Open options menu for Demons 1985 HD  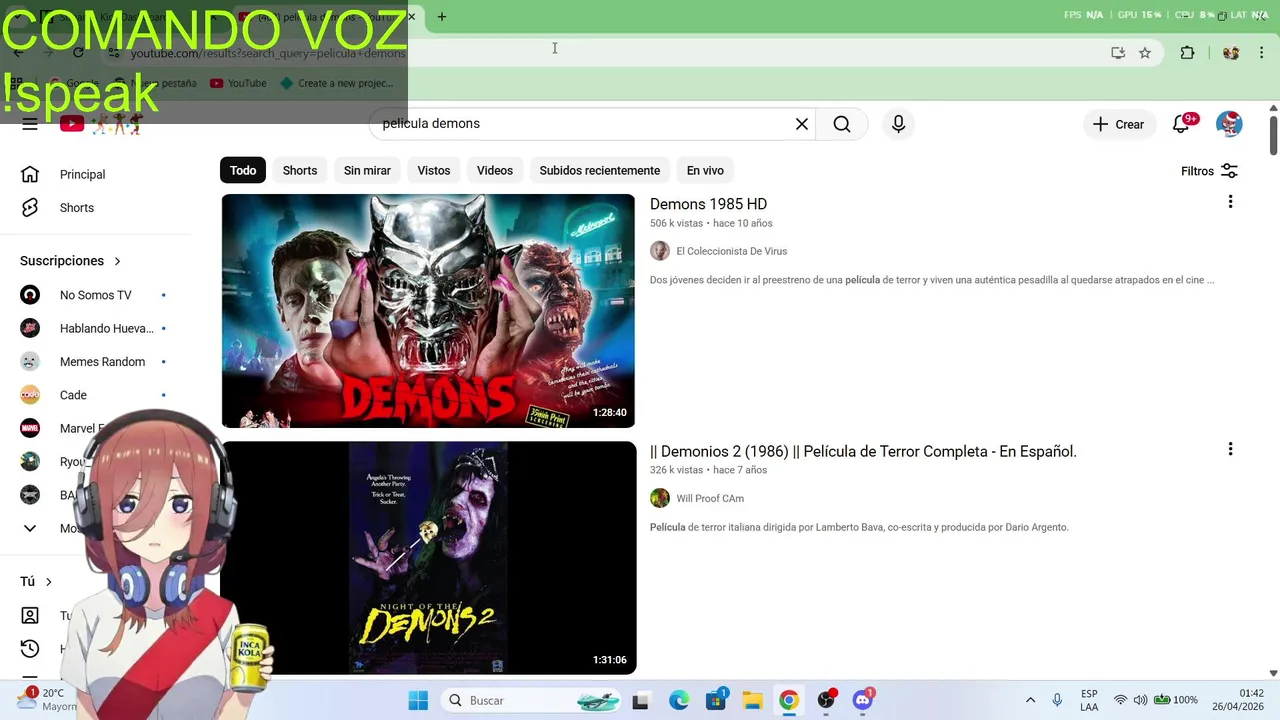(1230, 202)
